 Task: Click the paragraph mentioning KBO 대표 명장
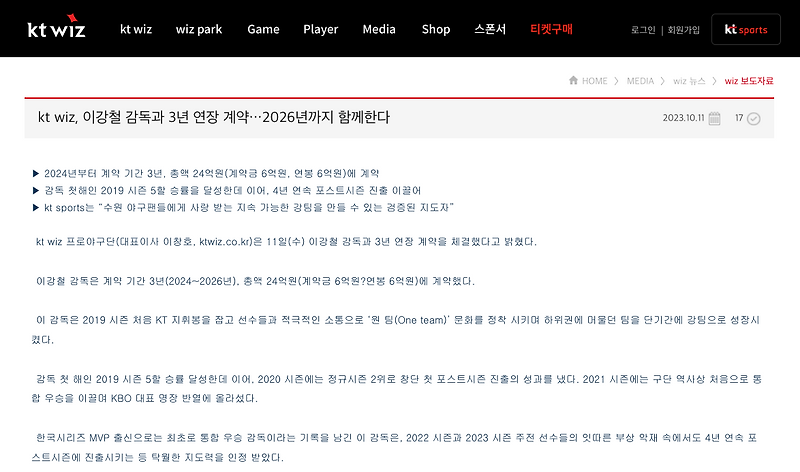coord(396,388)
